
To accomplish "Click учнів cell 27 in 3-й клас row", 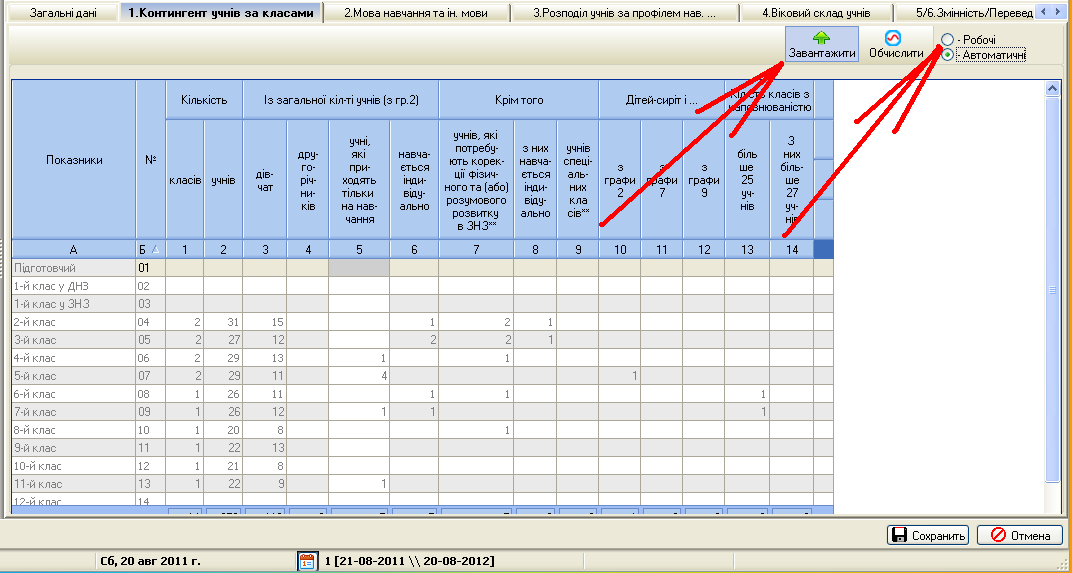I will click(224, 340).
